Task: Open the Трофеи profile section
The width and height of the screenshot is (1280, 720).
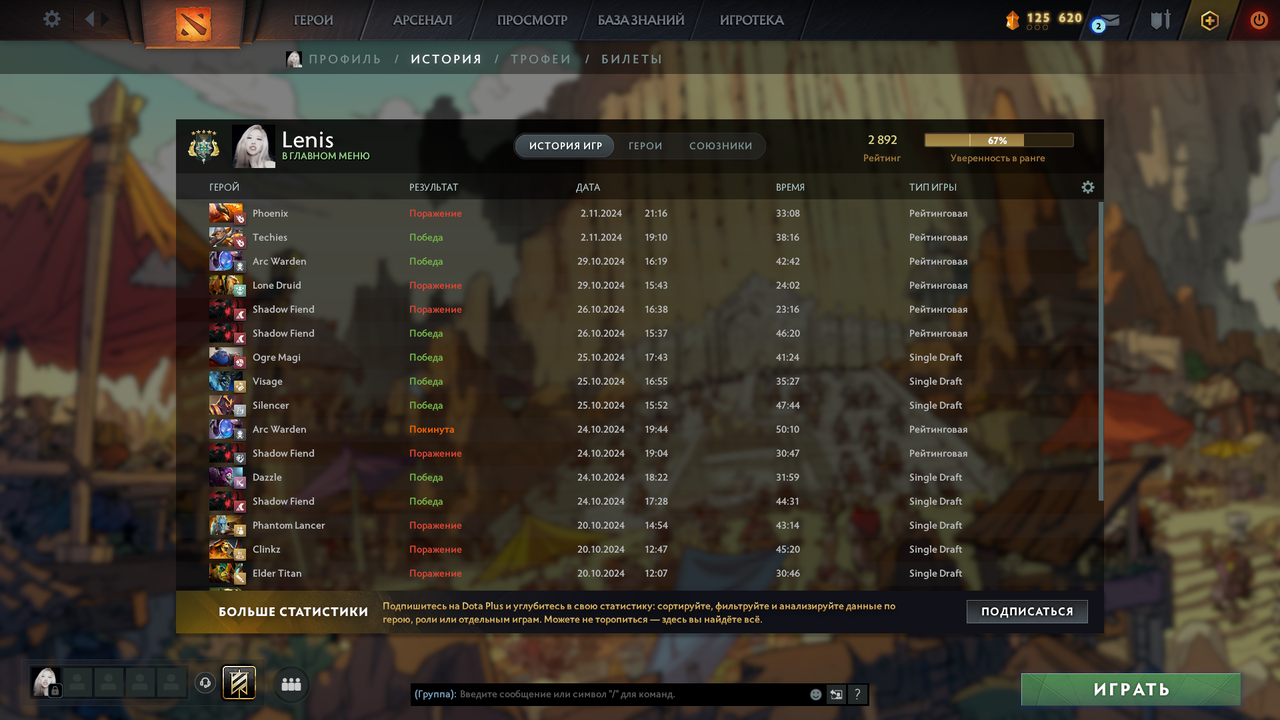Action: [541, 59]
